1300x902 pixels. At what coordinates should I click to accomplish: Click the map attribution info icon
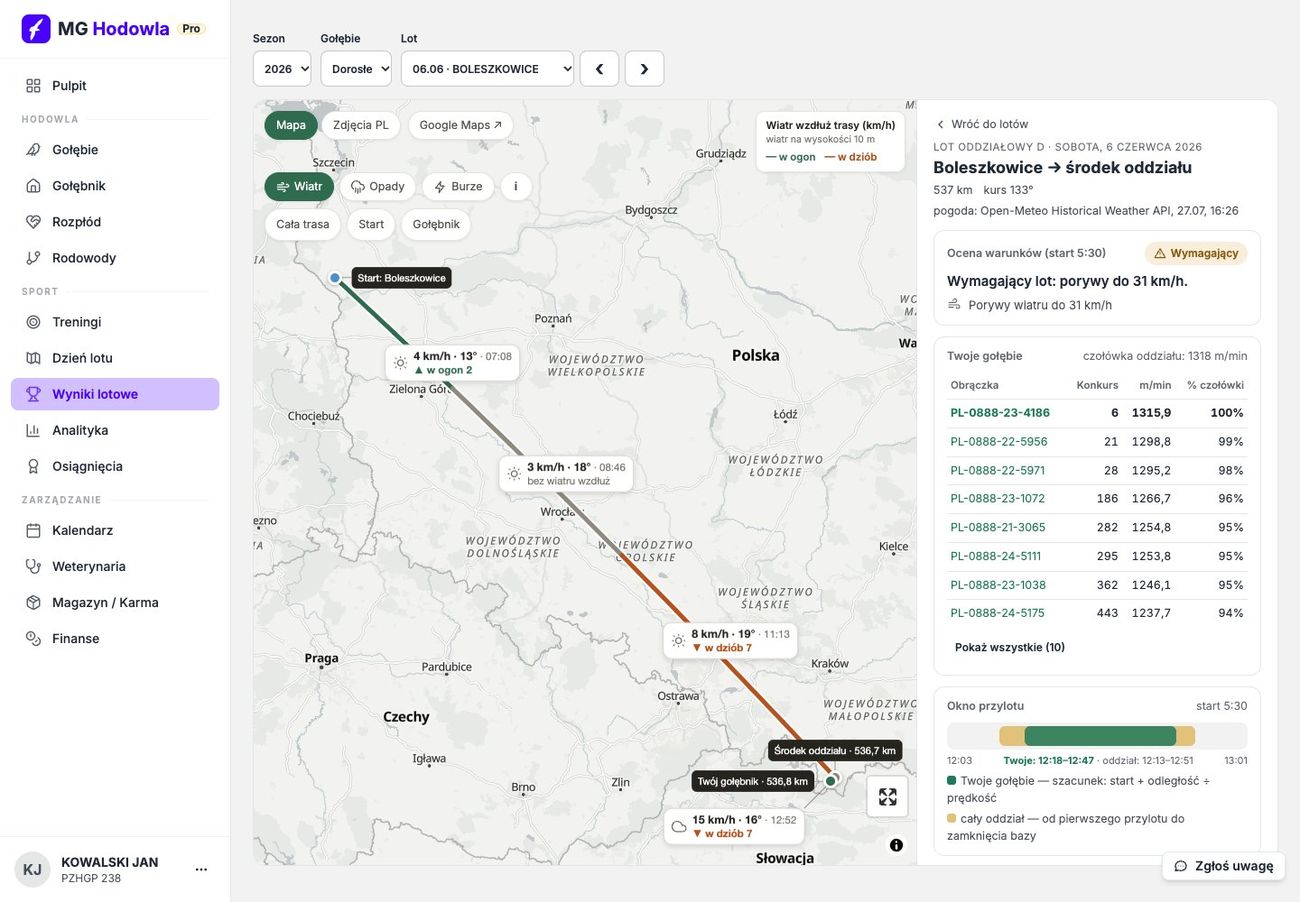coord(896,845)
